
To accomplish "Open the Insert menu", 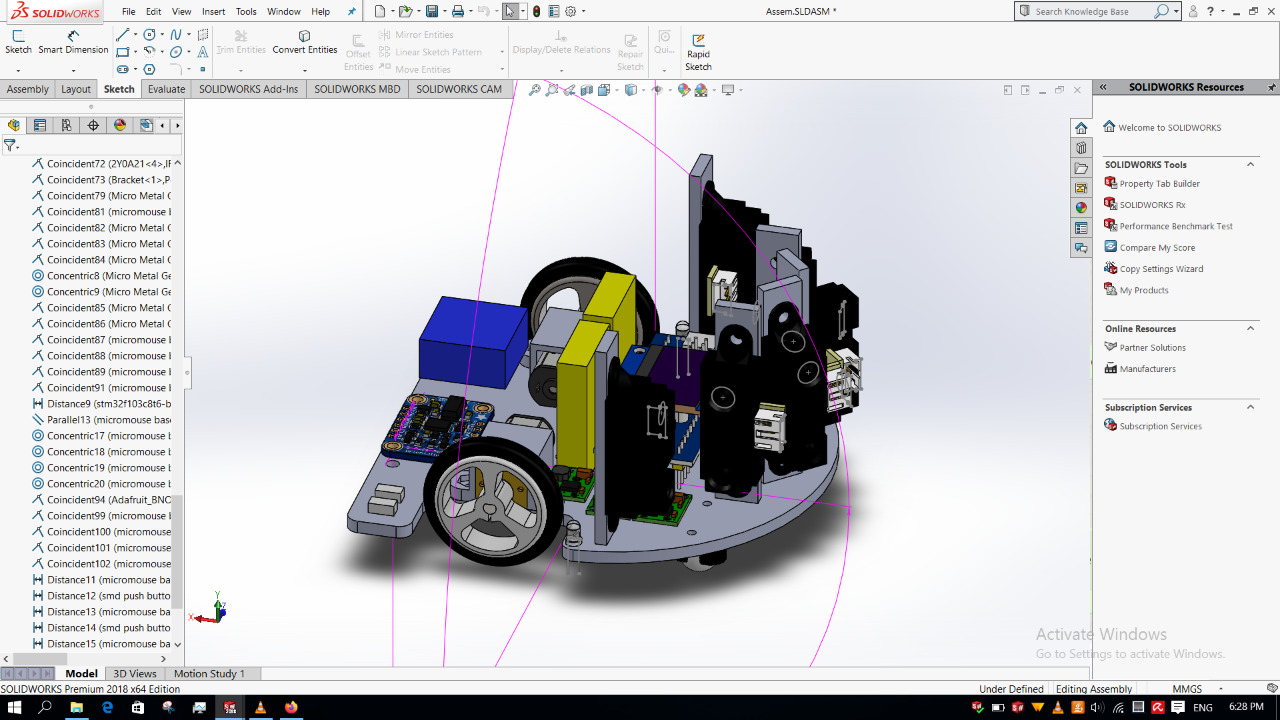I will (213, 12).
